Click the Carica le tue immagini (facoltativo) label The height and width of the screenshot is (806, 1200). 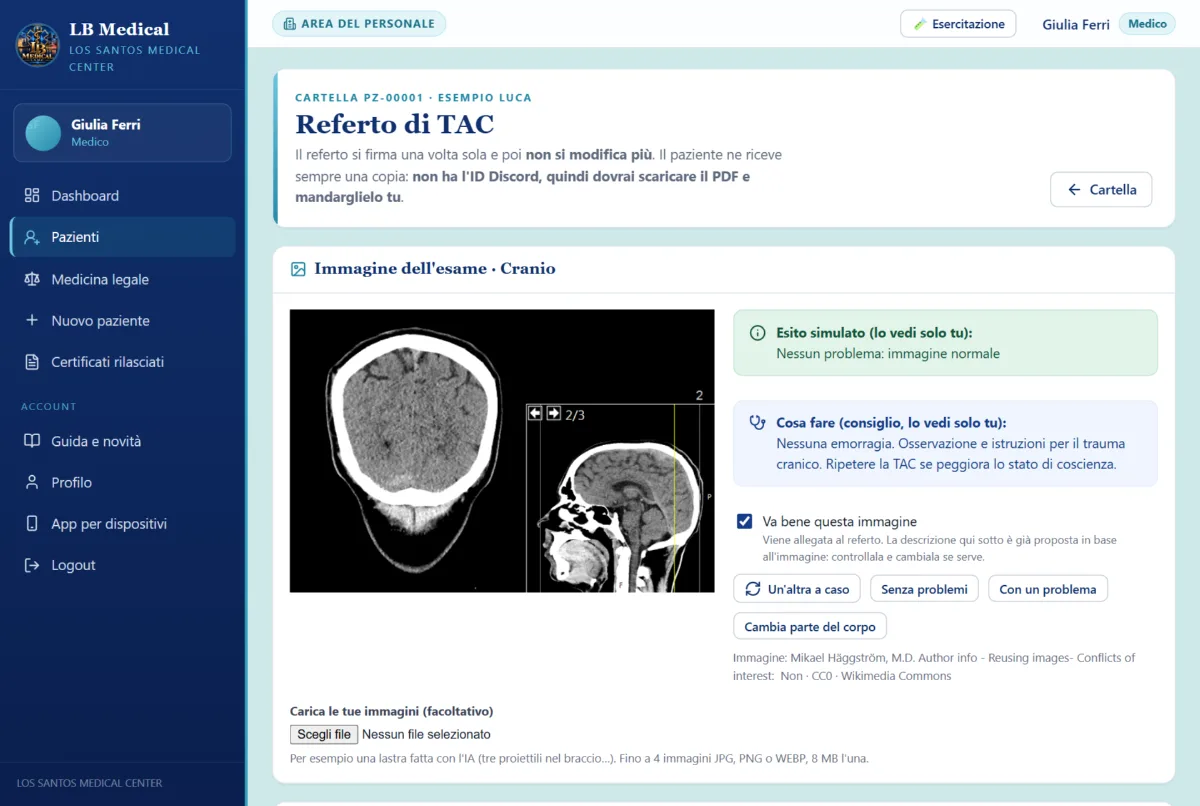tap(392, 711)
